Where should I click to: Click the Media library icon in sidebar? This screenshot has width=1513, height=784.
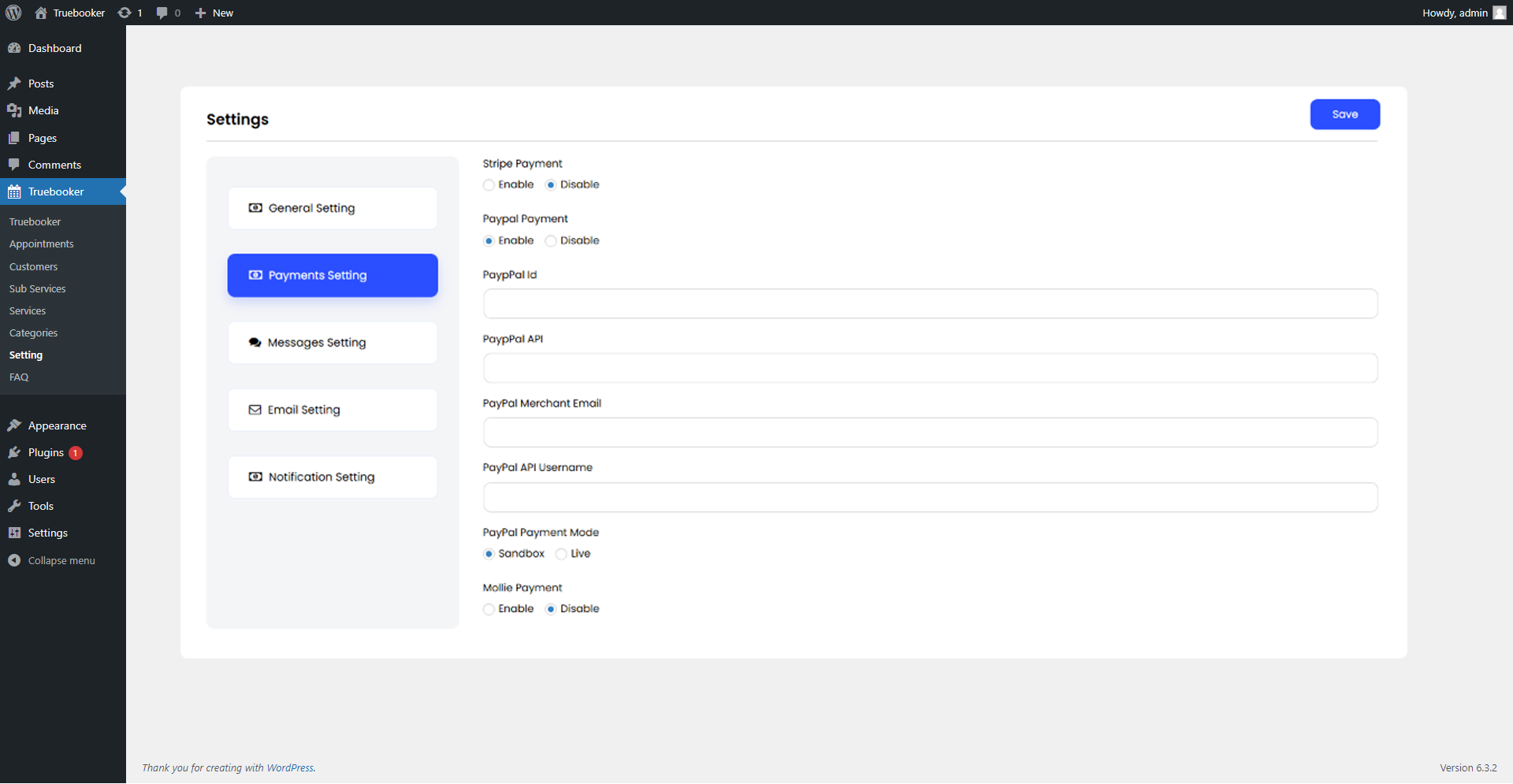[14, 110]
